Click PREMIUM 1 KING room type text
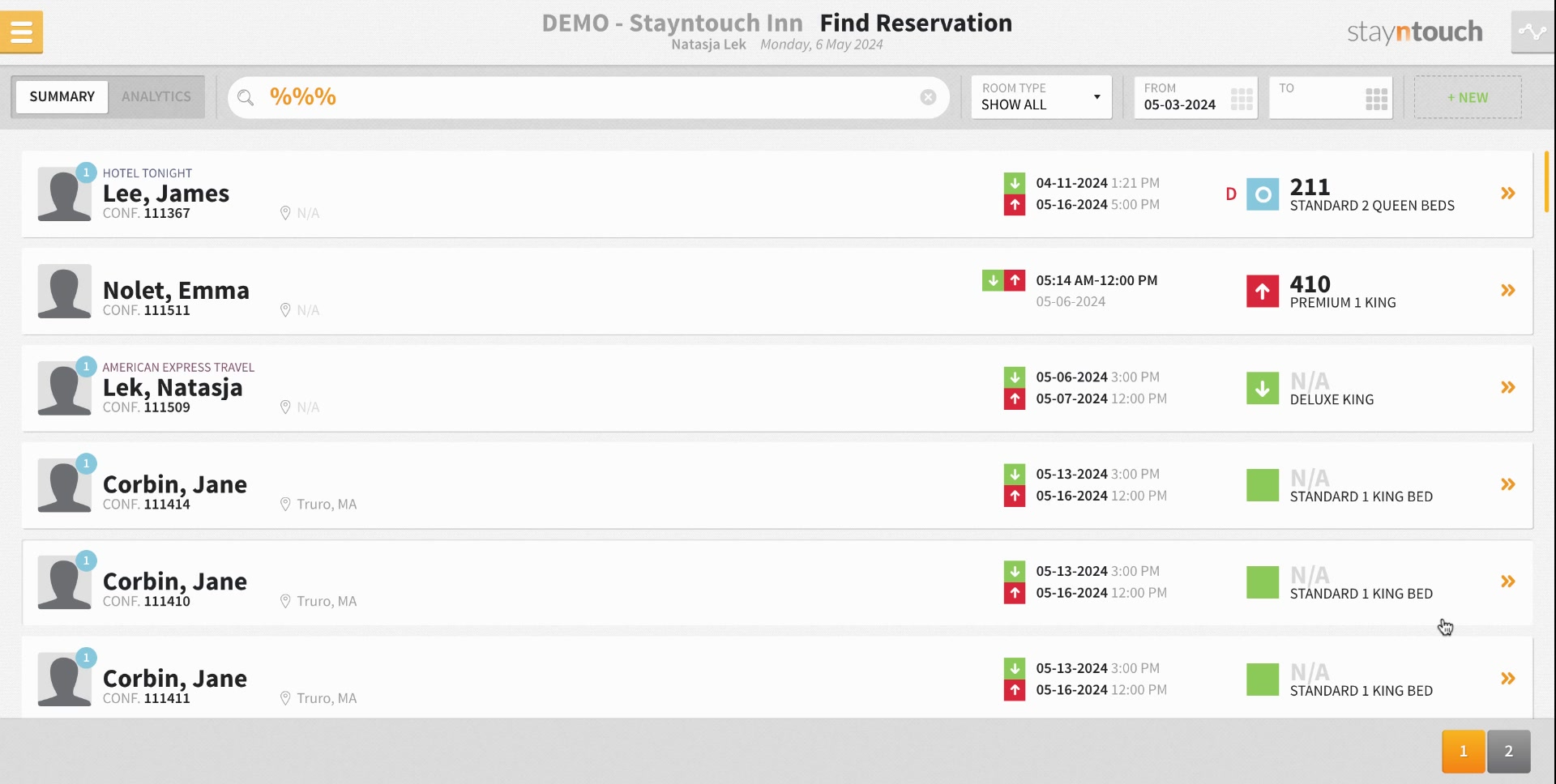This screenshot has width=1556, height=784. tap(1343, 303)
